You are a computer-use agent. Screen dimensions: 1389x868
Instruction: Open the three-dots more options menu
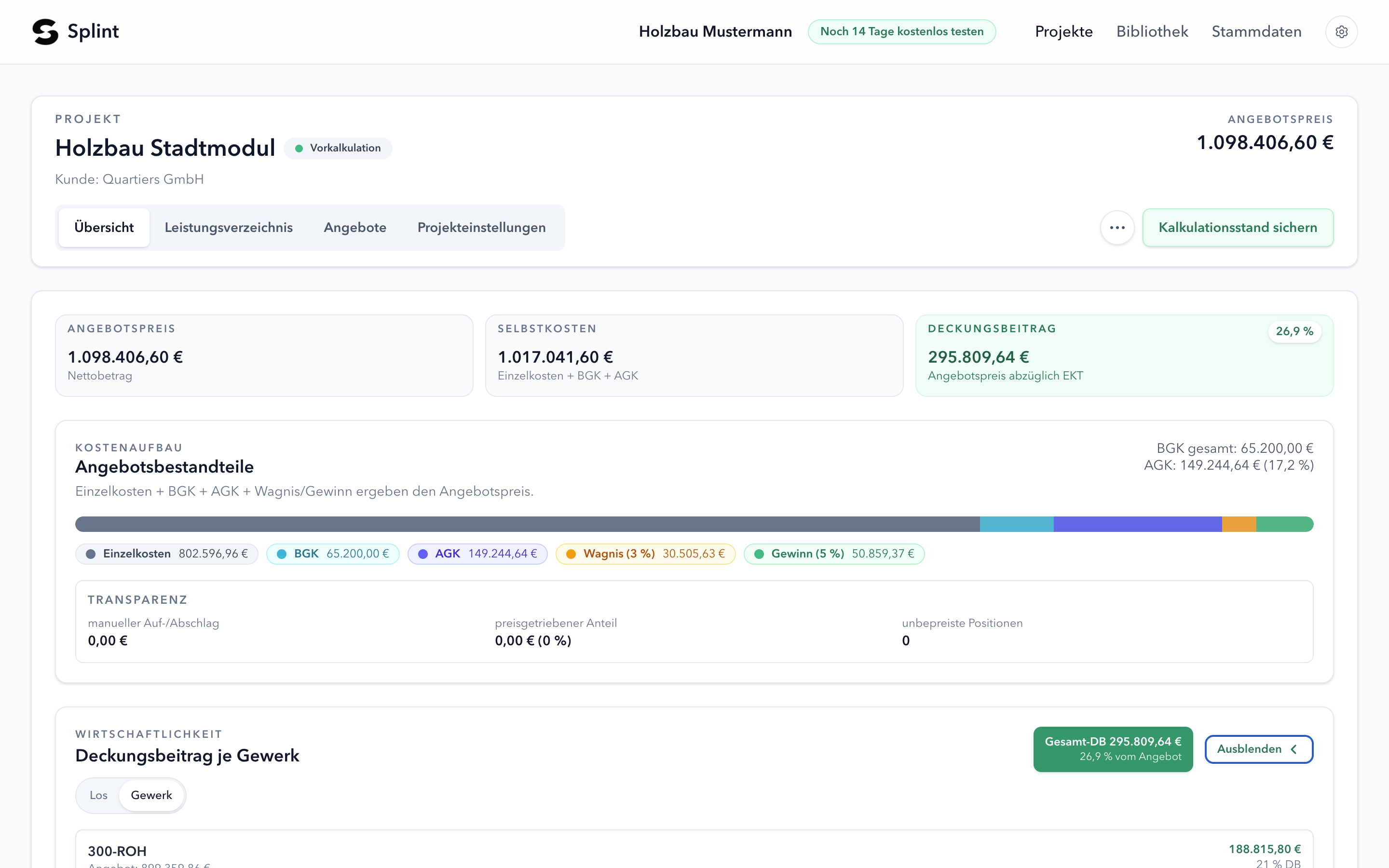coord(1117,227)
